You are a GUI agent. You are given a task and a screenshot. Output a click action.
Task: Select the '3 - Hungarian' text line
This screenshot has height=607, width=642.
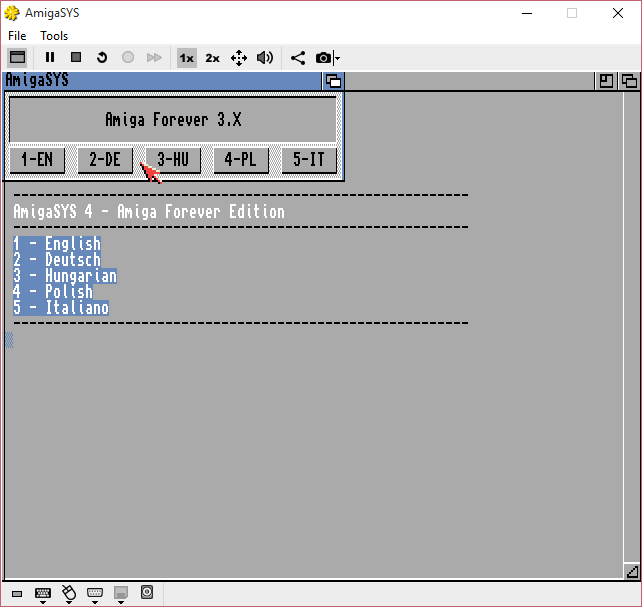(x=65, y=276)
